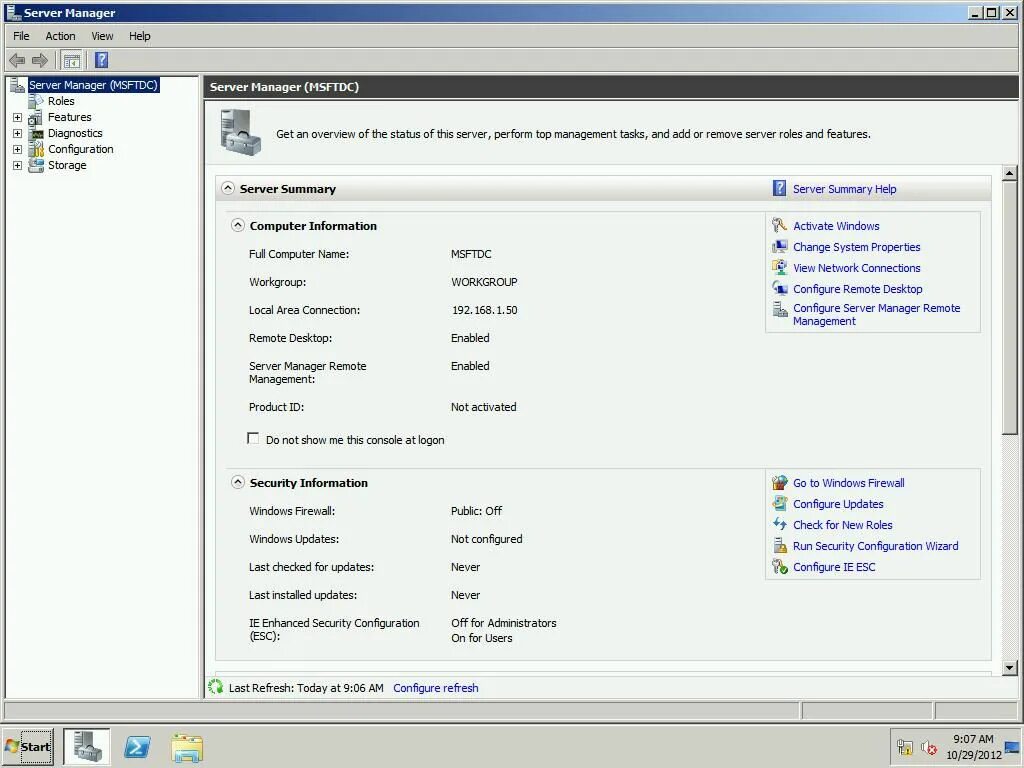Image resolution: width=1024 pixels, height=768 pixels.
Task: Open the View menu
Action: click(x=102, y=36)
